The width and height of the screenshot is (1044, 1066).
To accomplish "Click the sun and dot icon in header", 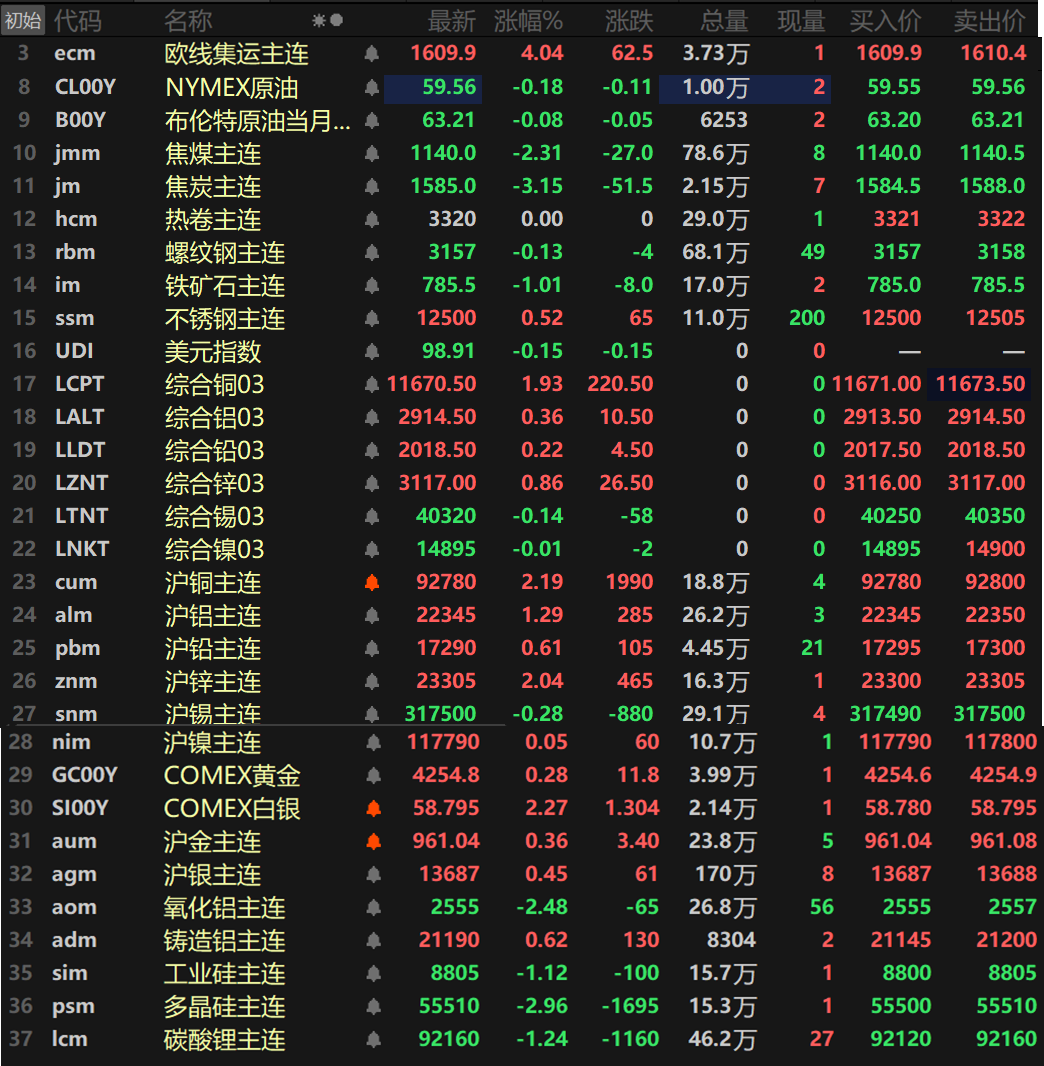I will tap(327, 20).
